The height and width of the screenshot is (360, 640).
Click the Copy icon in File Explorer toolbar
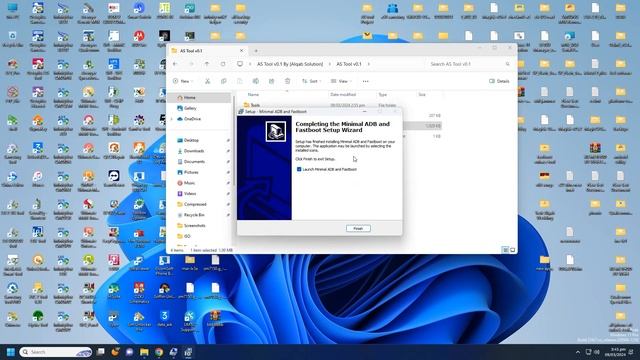click(x=223, y=81)
